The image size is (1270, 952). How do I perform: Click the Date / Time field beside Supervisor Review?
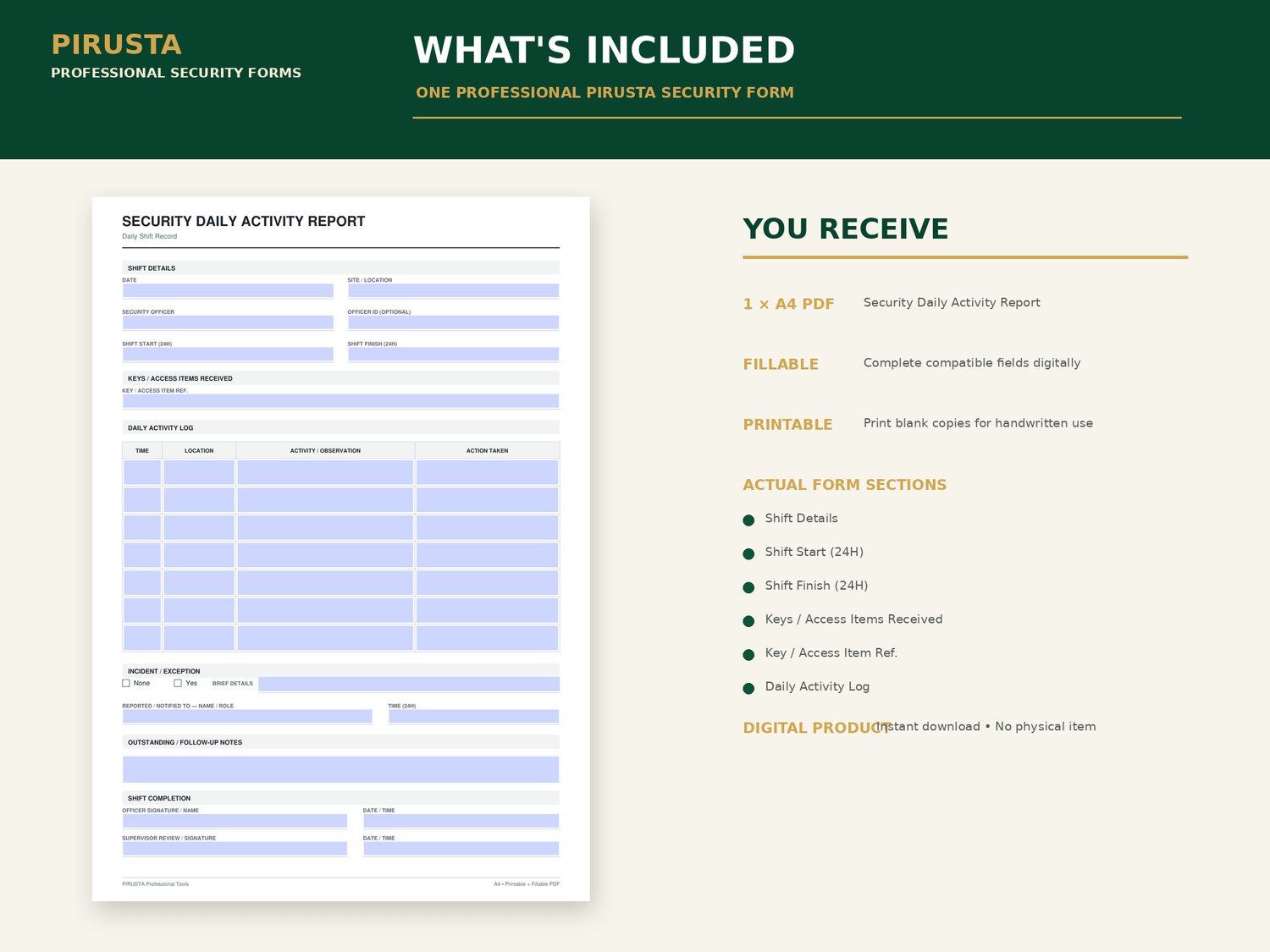tap(461, 849)
